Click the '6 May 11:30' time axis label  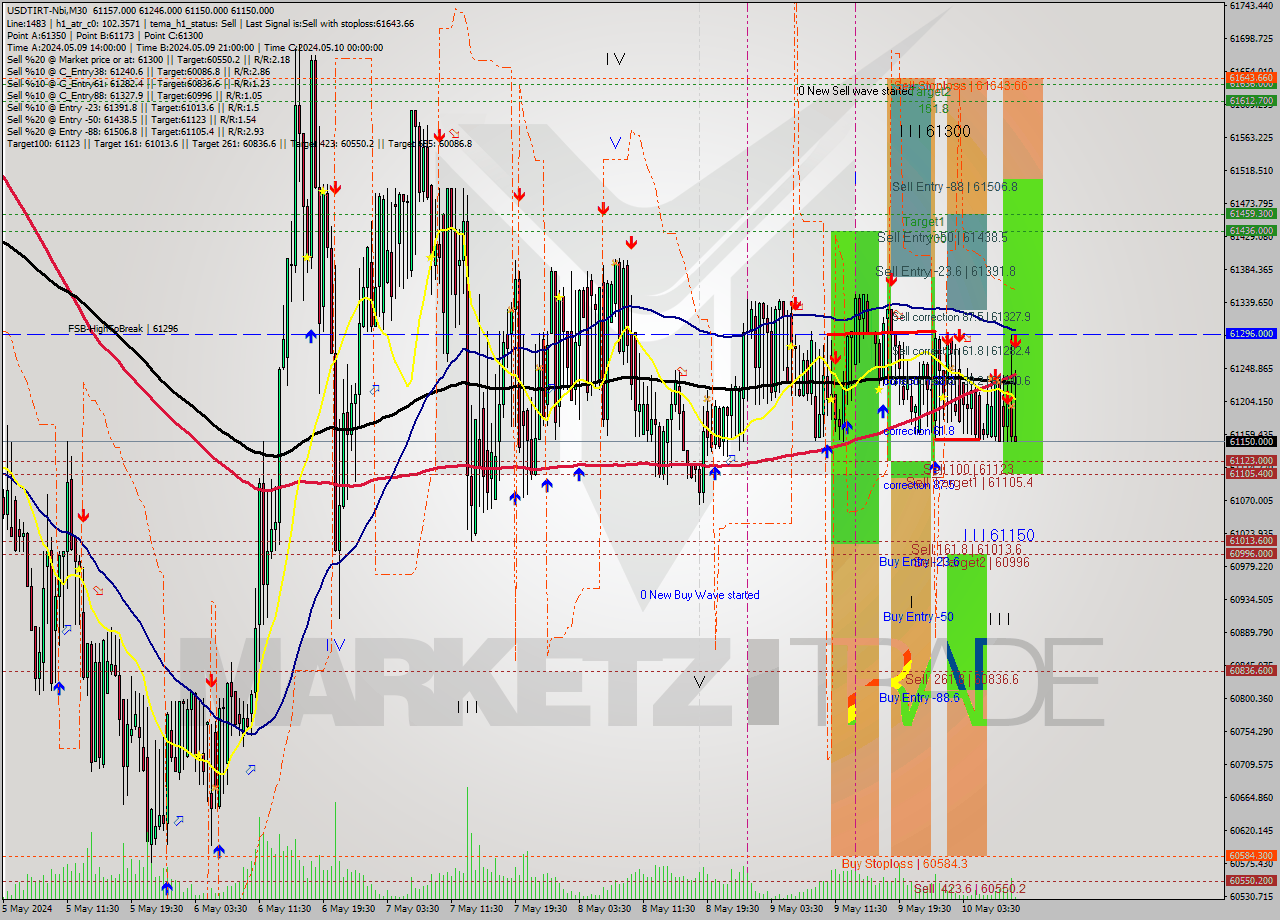[x=284, y=909]
